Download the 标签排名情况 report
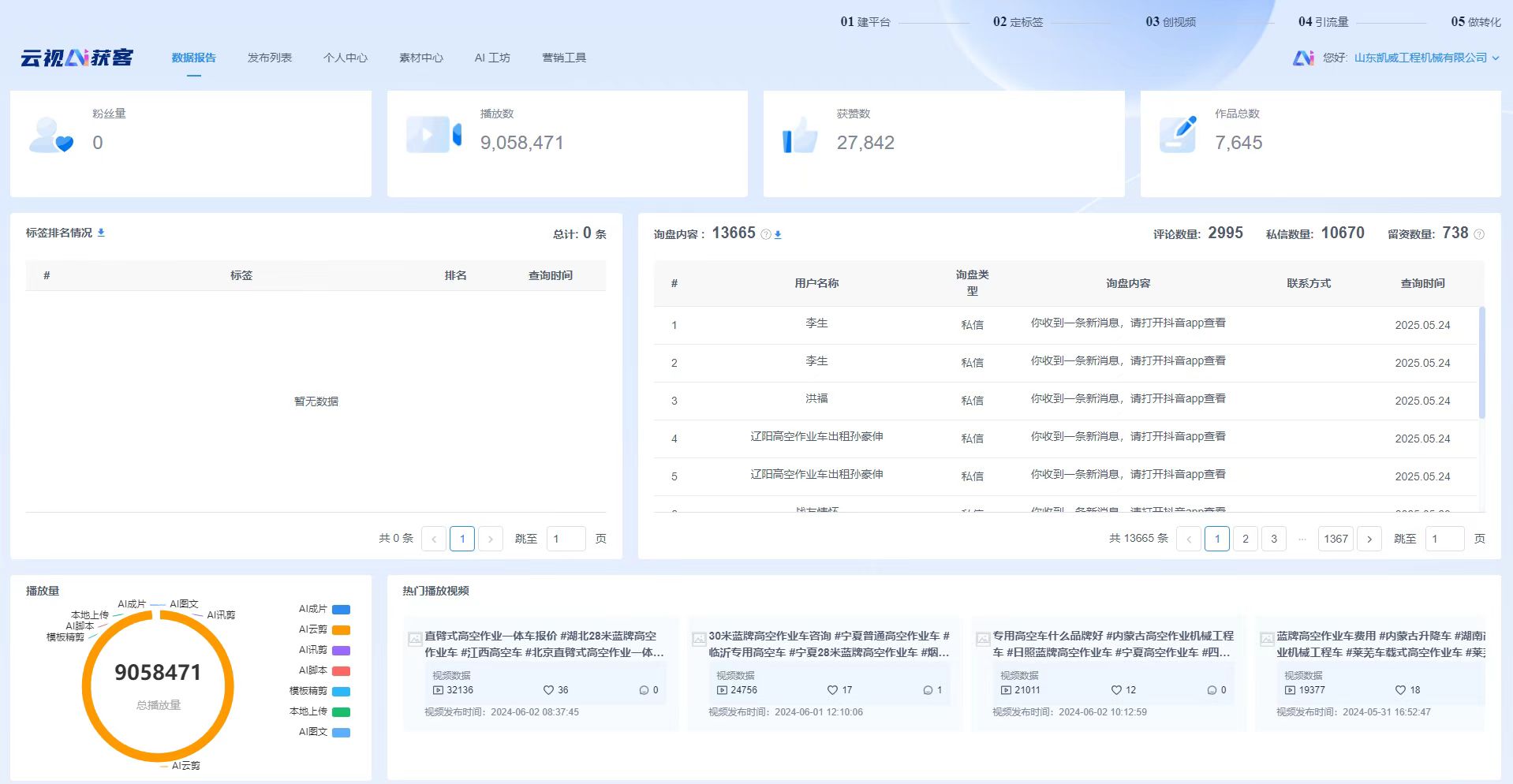 pyautogui.click(x=101, y=233)
